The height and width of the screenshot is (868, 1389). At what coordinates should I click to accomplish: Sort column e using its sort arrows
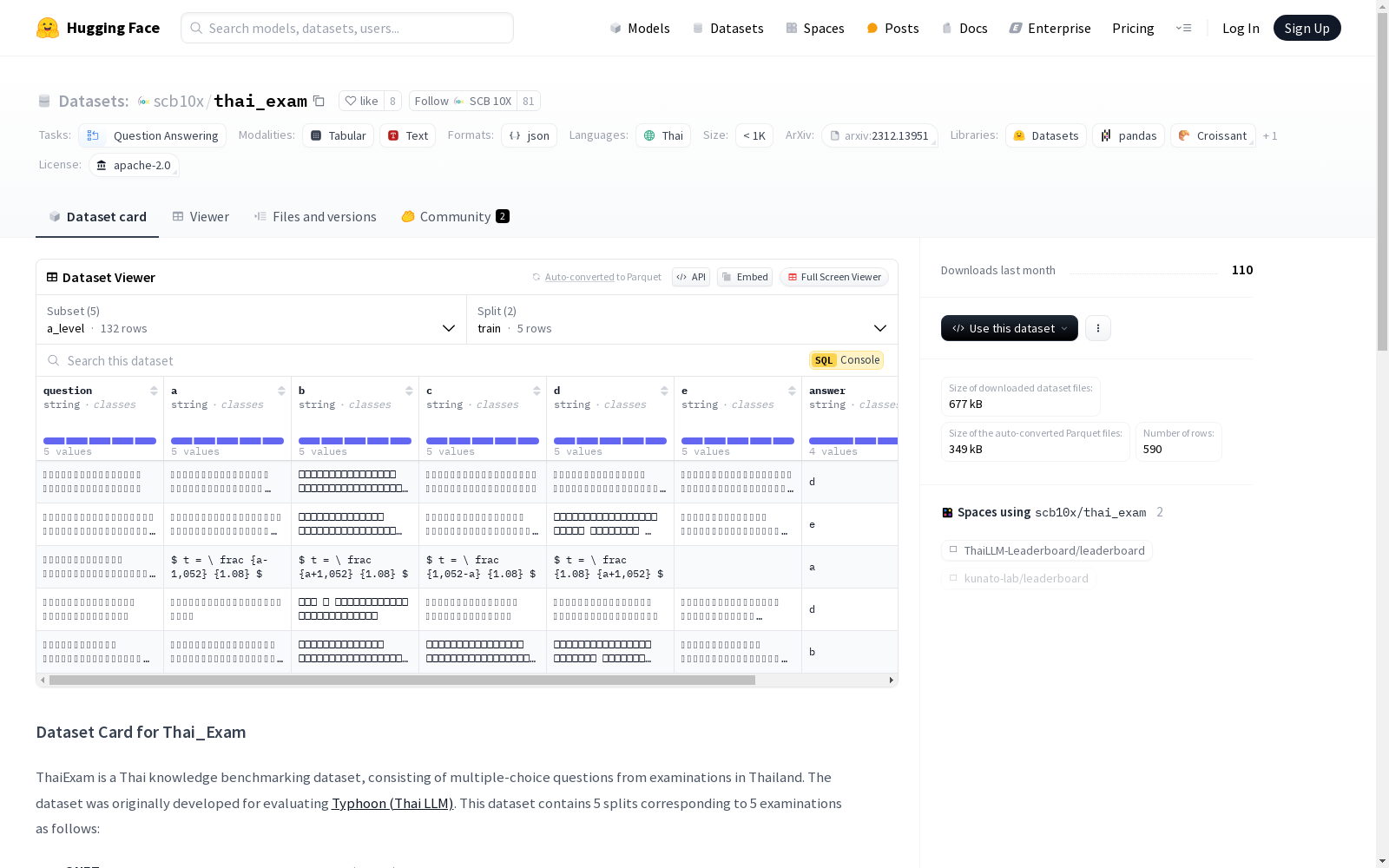[x=792, y=391]
